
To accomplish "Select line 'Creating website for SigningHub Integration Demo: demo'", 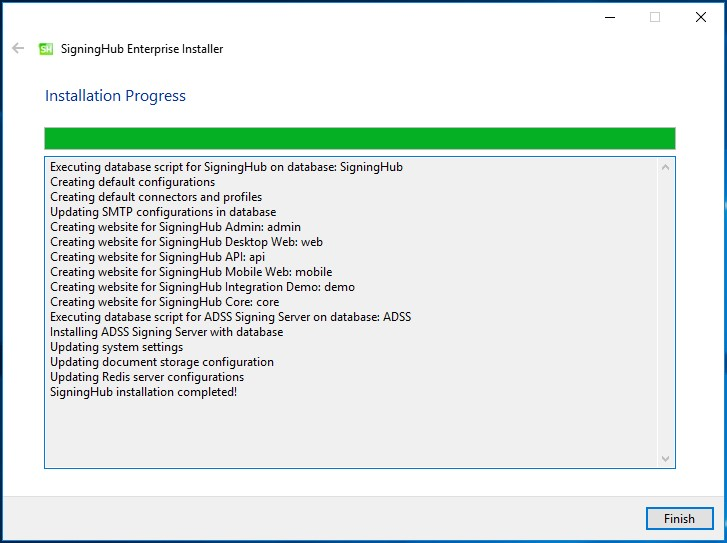I will pos(202,287).
